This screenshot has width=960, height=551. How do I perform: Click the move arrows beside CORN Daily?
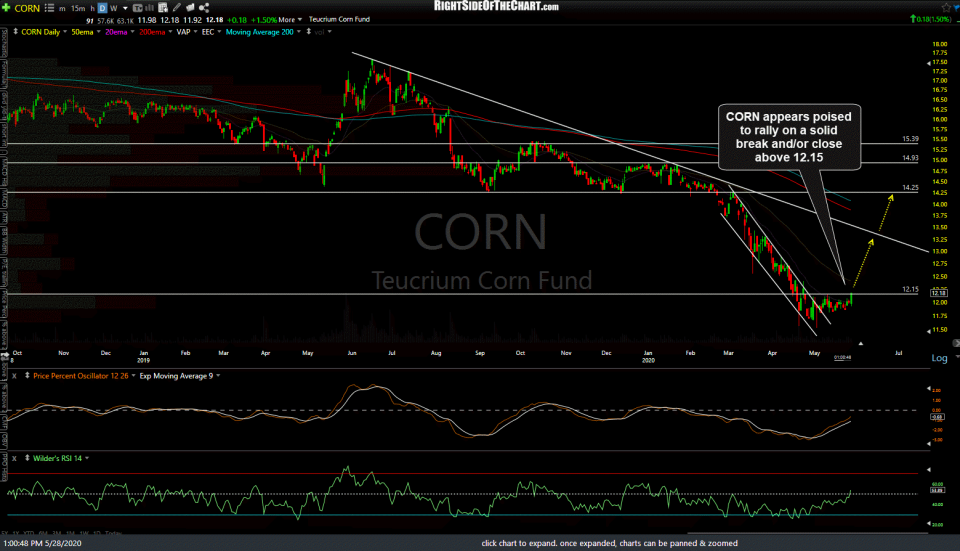pos(15,31)
